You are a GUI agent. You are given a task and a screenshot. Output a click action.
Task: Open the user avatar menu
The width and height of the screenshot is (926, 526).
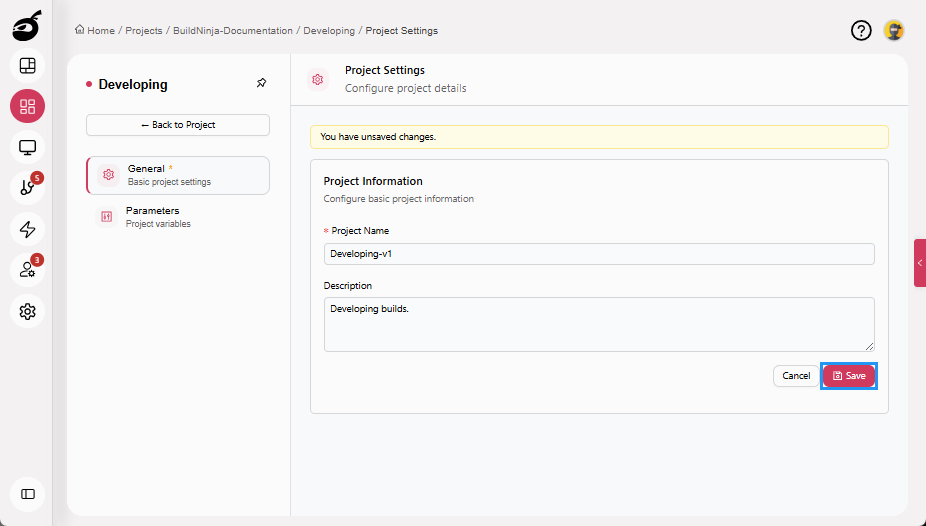[894, 30]
